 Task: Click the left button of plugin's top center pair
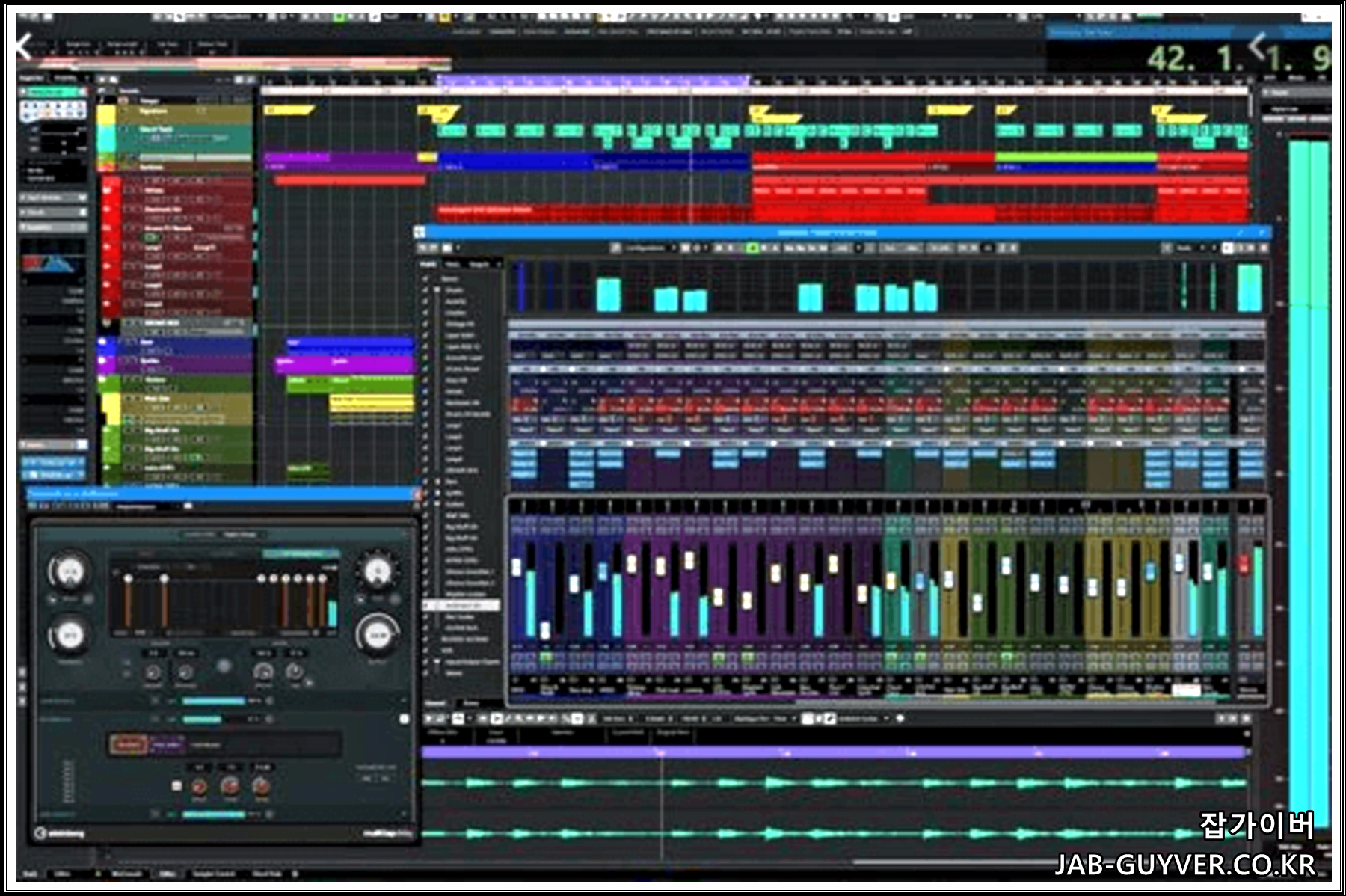coord(199,535)
